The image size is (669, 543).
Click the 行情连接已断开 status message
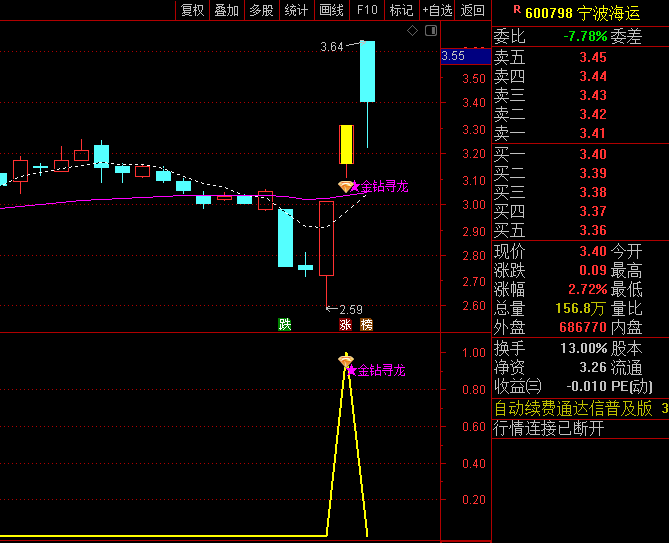pos(549,428)
